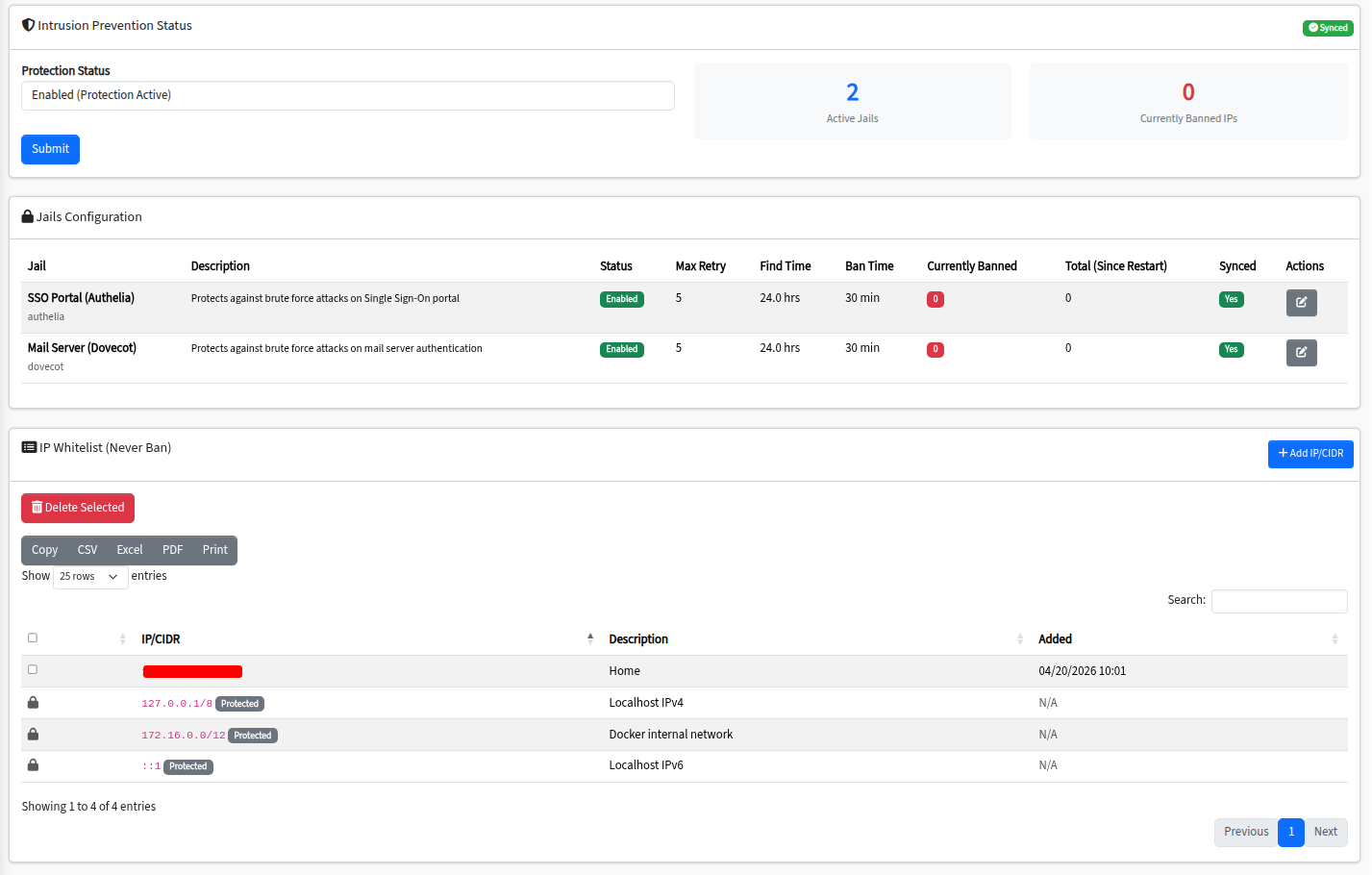Export whitelist as Excel

coord(130,550)
